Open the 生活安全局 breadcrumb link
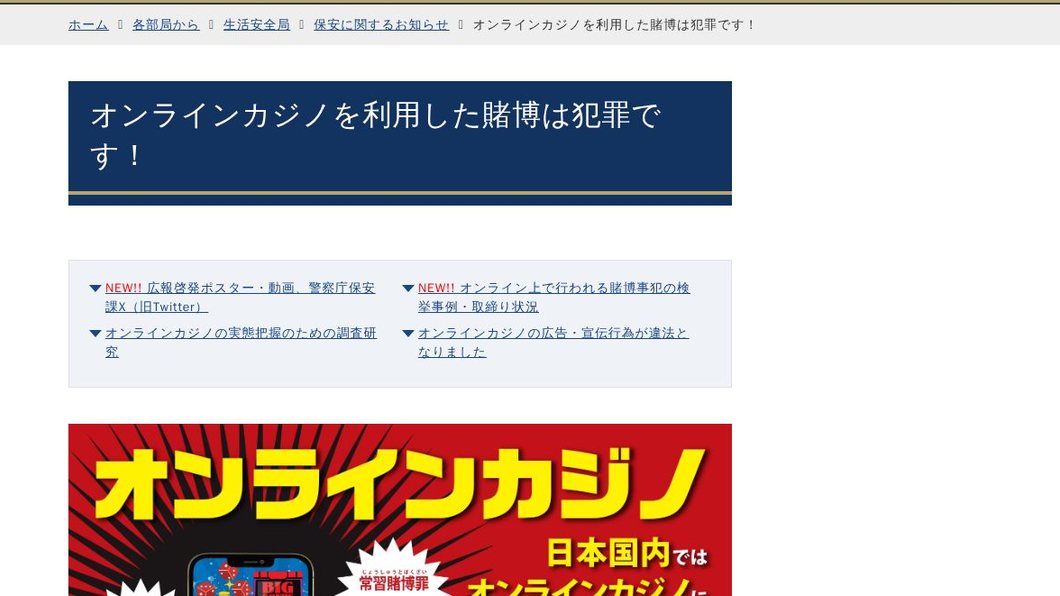The width and height of the screenshot is (1060, 596). click(256, 25)
